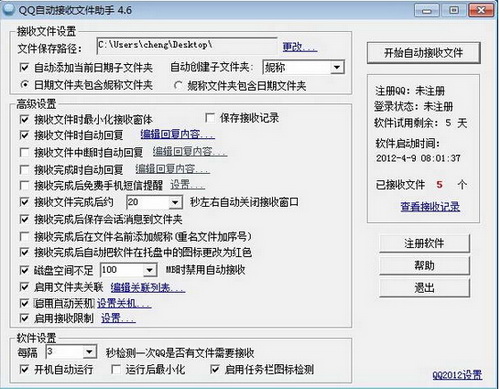The height and width of the screenshot is (389, 500).
Task: Click the 退出 button
Action: click(424, 288)
